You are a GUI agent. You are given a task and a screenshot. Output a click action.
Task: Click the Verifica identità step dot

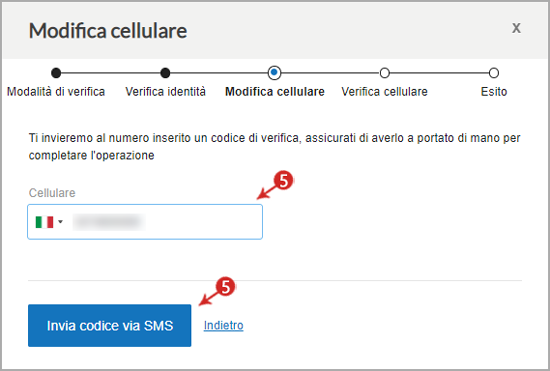[165, 73]
